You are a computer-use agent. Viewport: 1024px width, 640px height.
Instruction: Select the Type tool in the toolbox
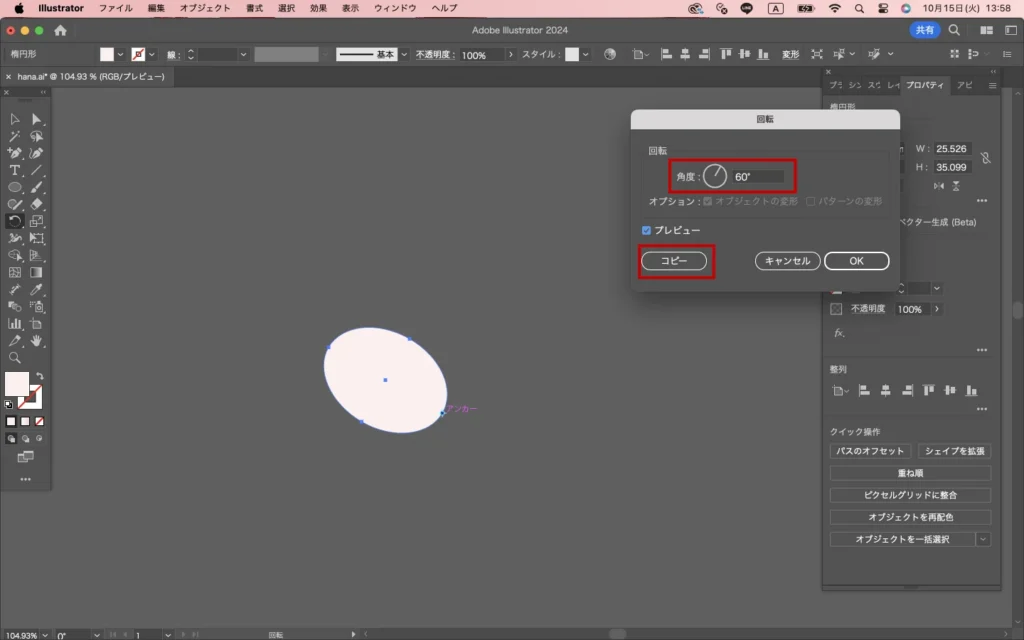15,170
